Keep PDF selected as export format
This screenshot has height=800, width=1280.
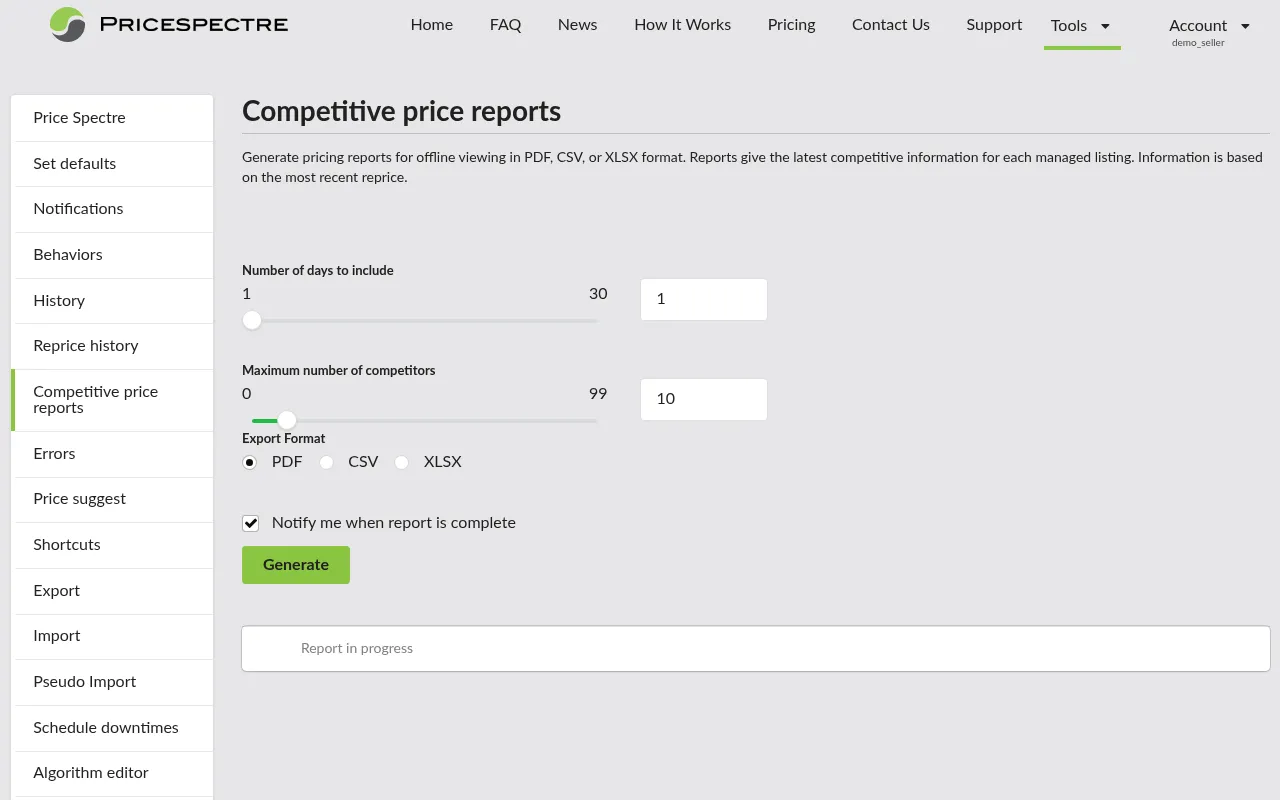(249, 463)
